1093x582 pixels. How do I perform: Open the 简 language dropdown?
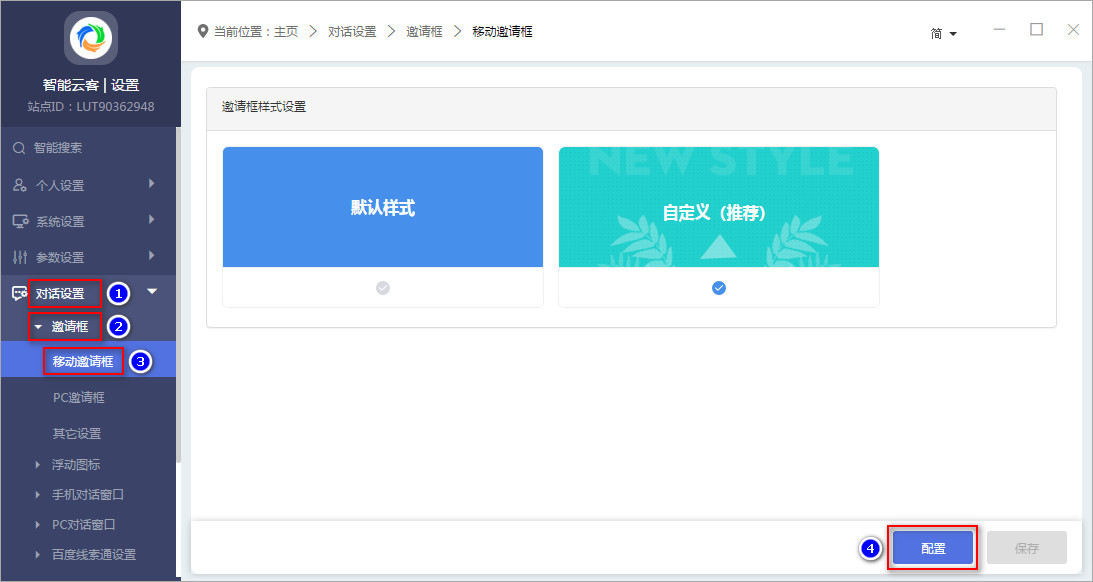(943, 33)
